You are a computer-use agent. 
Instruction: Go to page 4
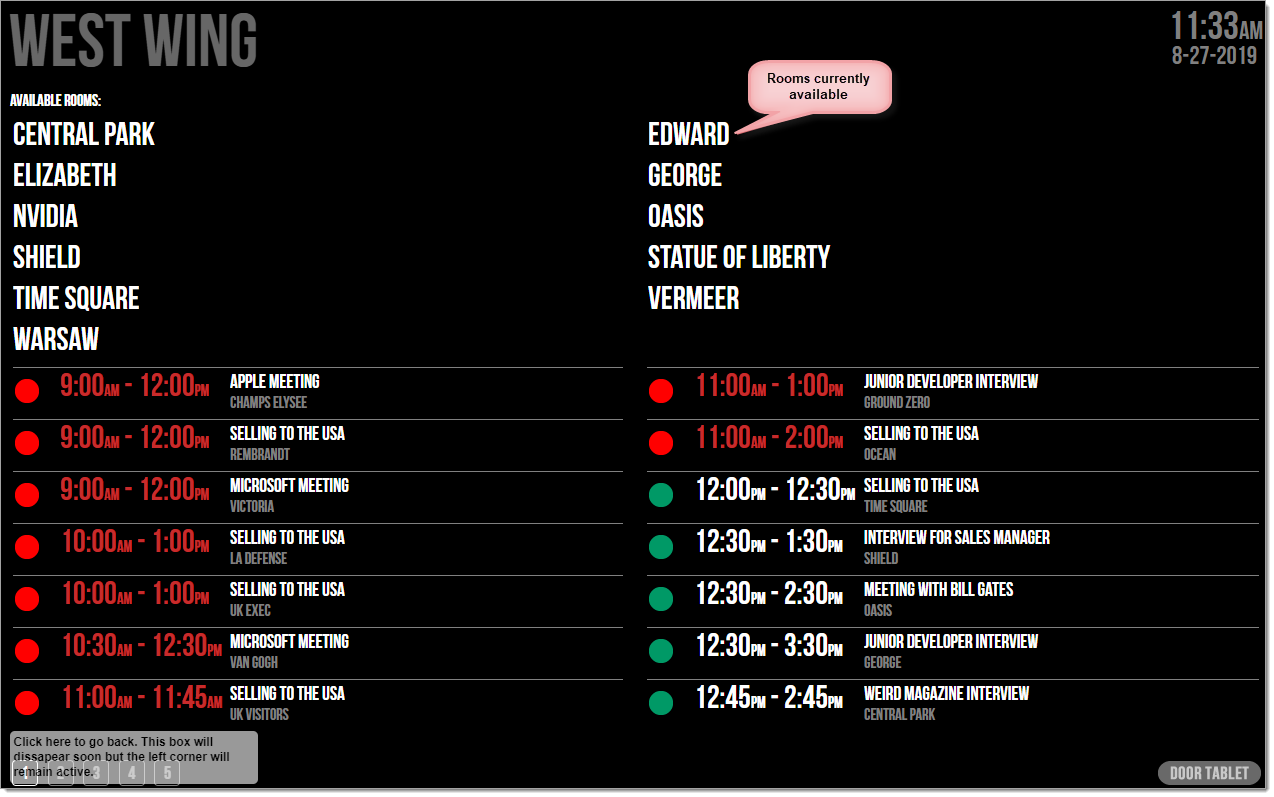click(x=132, y=773)
